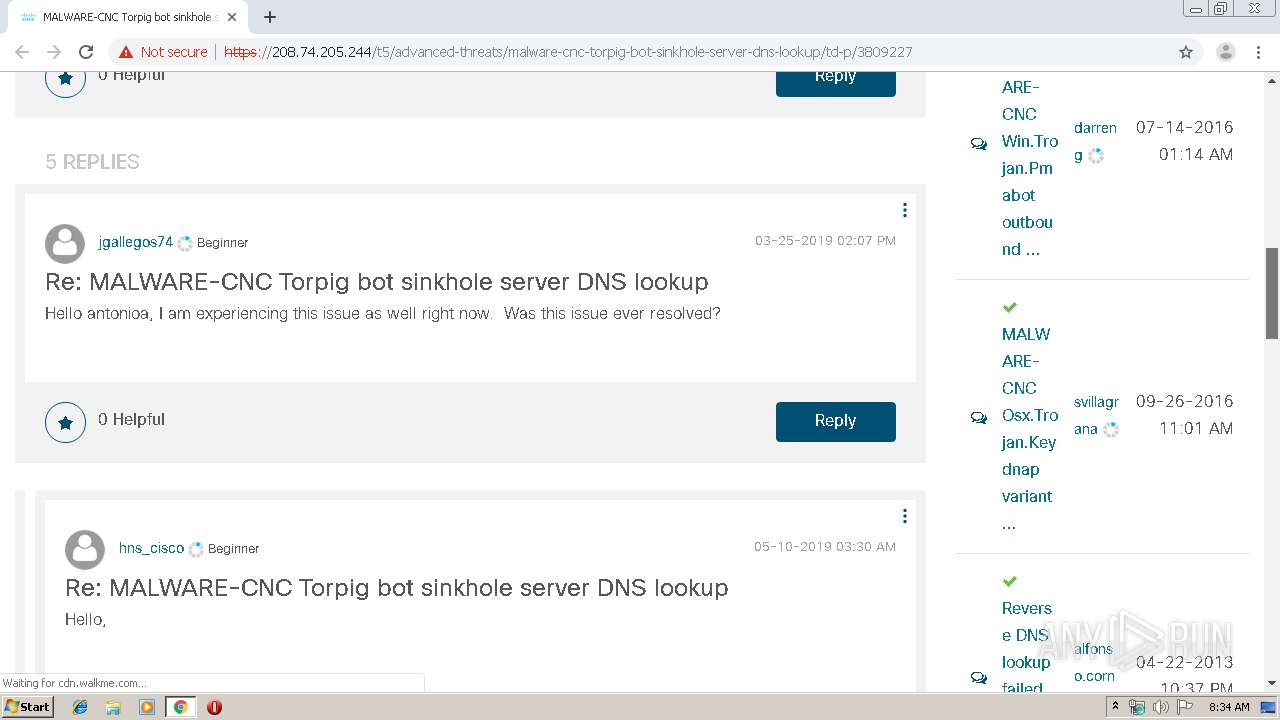Viewport: 1280px width, 720px height.
Task: Click the browser Back arrow
Action: point(22,52)
